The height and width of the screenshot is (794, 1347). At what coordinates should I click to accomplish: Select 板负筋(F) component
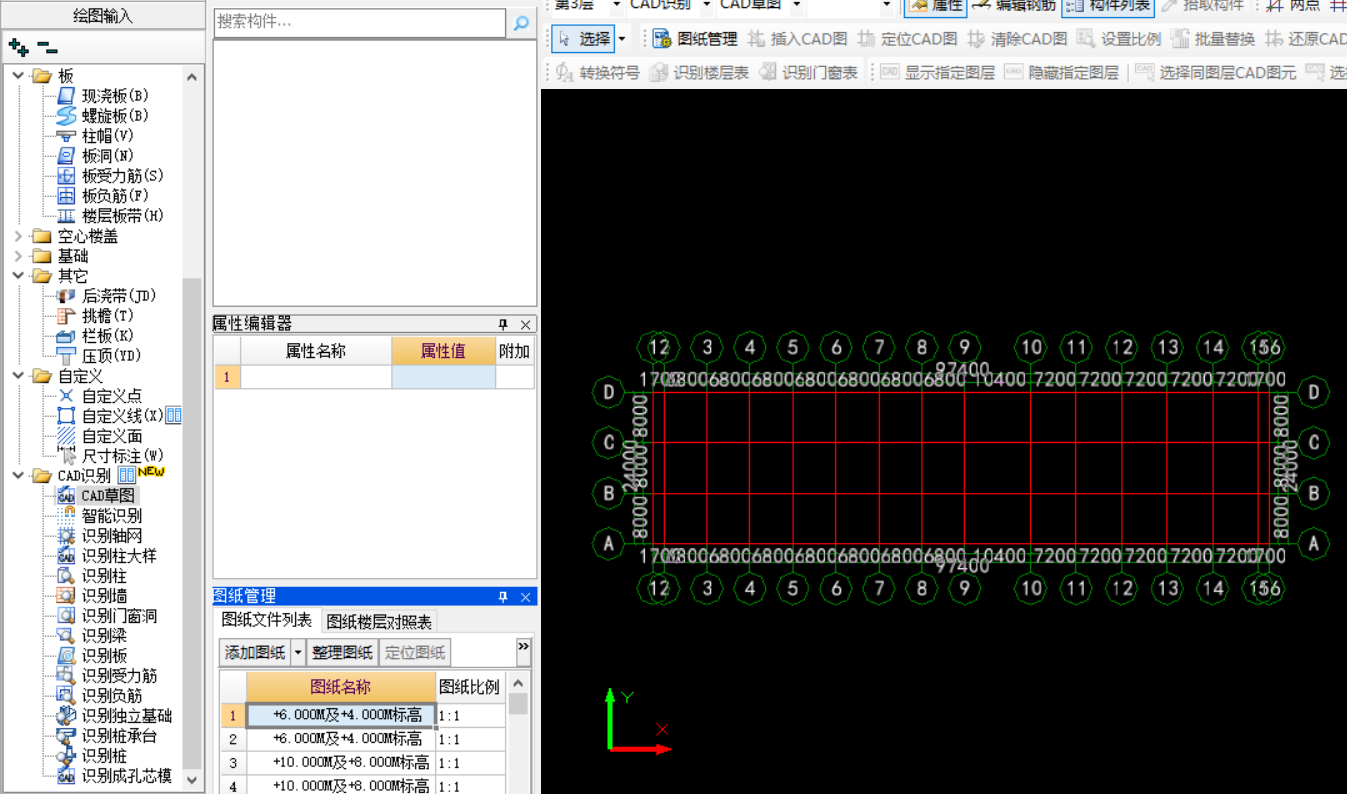point(115,196)
